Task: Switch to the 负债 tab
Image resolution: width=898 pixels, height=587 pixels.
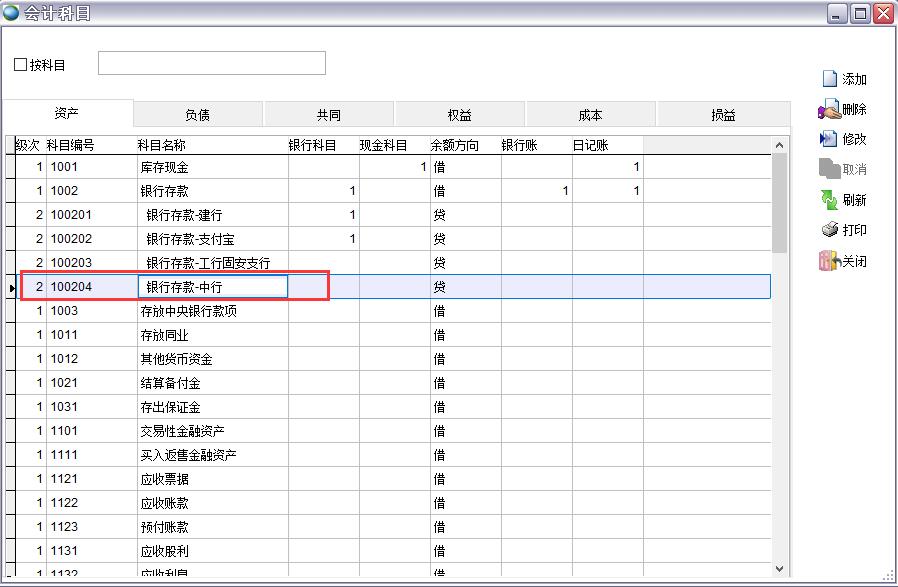Action: coord(197,115)
